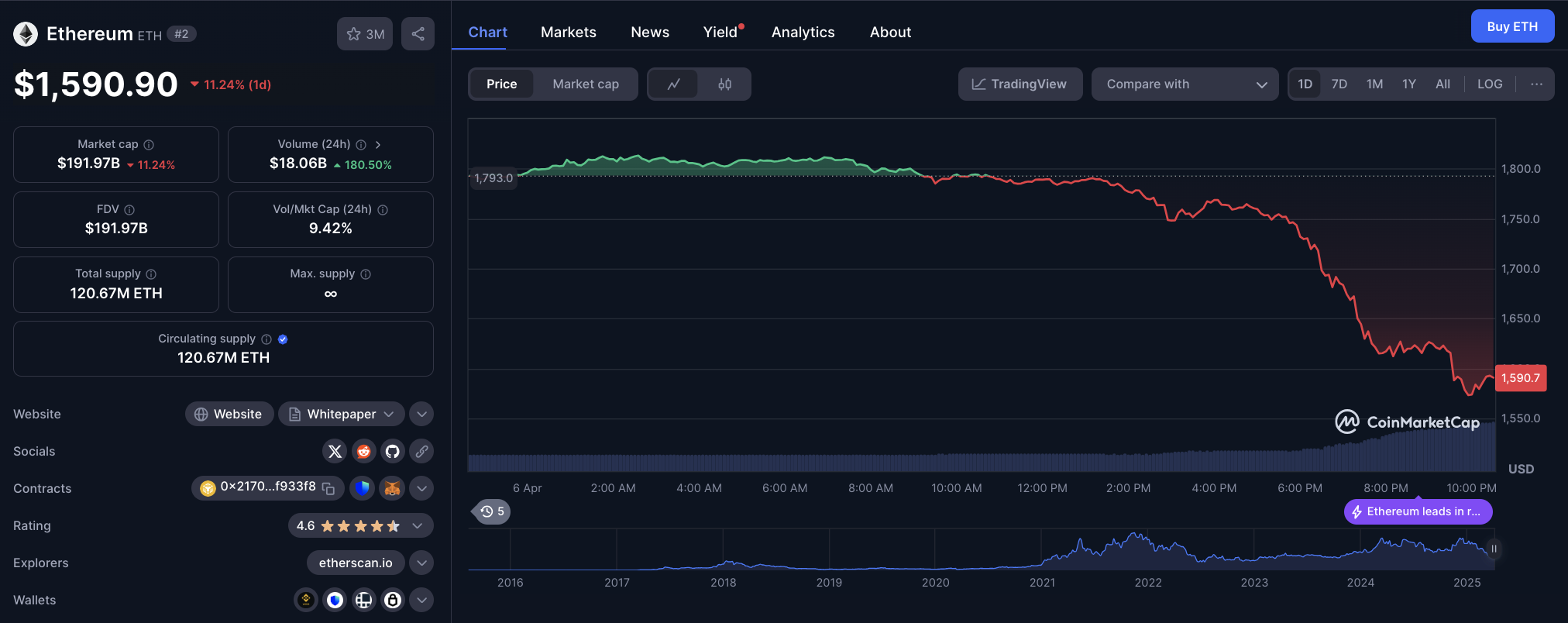Open the Analytics tab

point(803,33)
